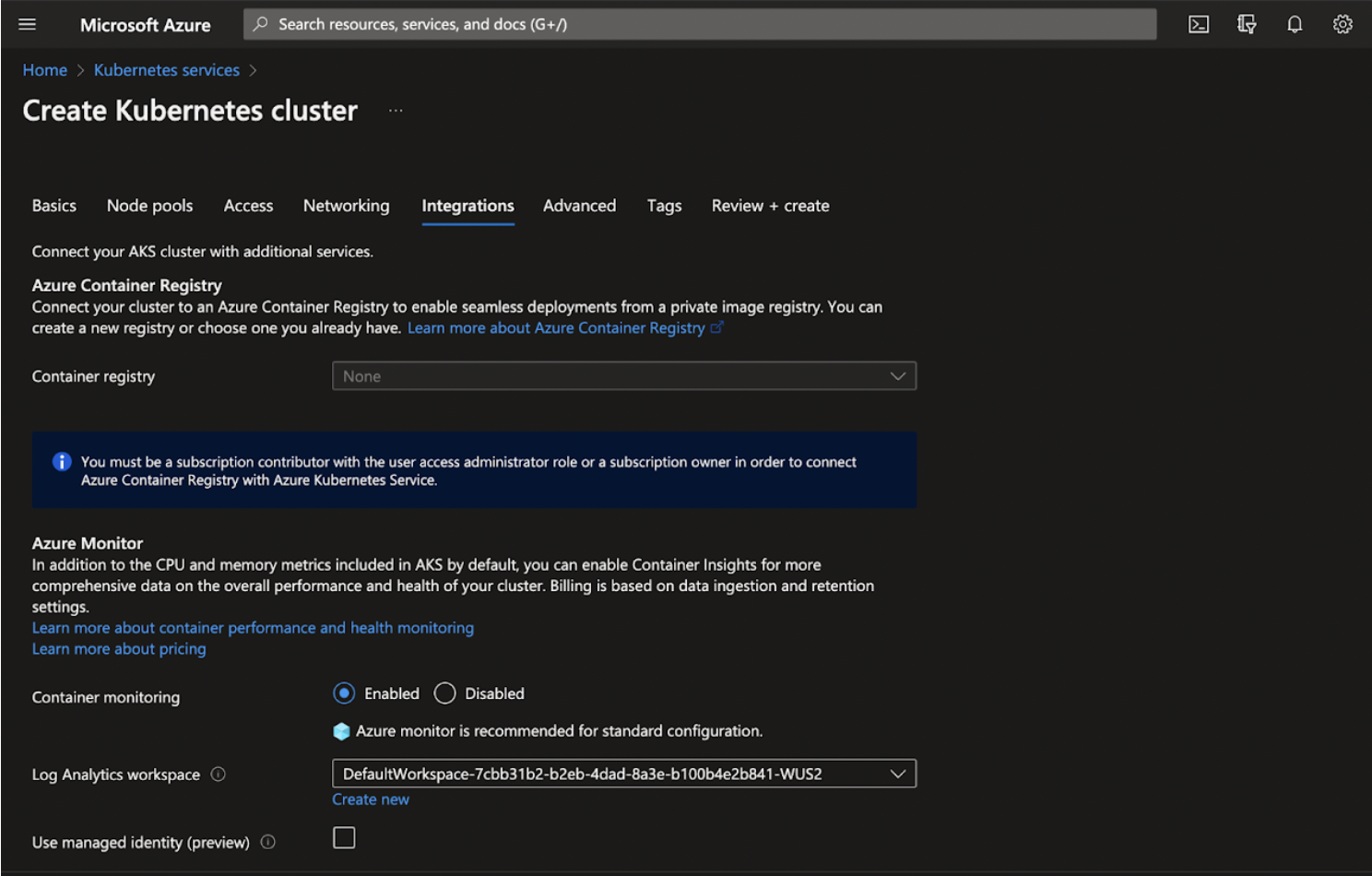This screenshot has width=1372, height=876.
Task: Go to the Home breadcrumb
Action: [x=45, y=70]
